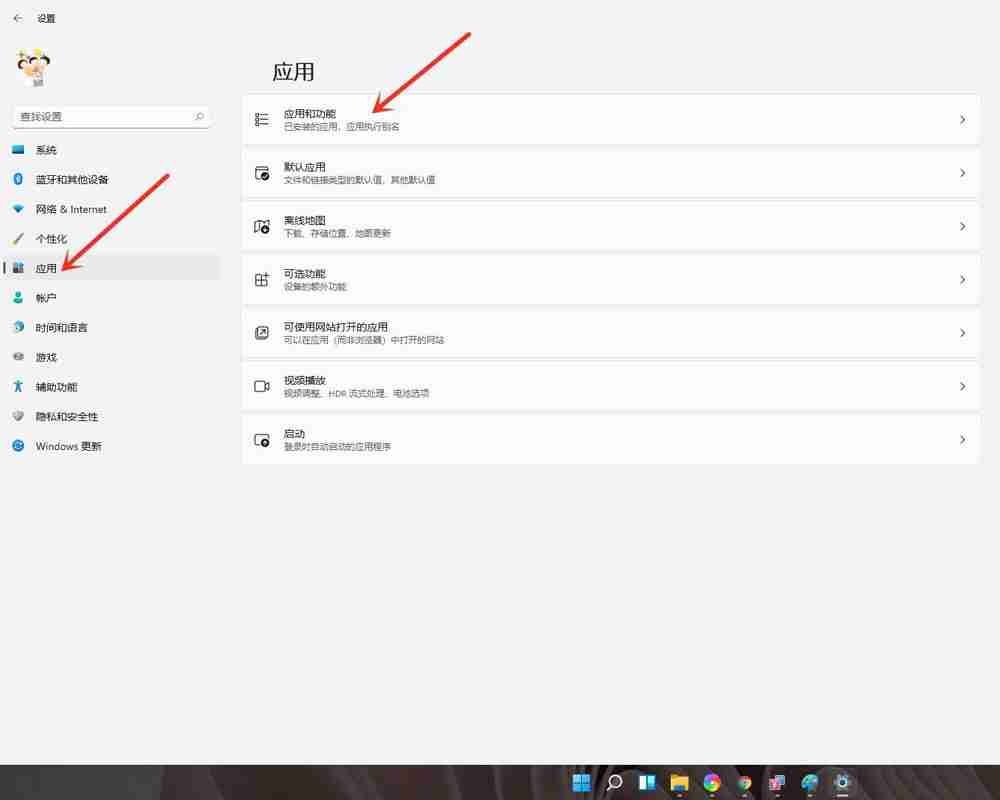
Task: Click the accessibility figure icon
Action: pyautogui.click(x=18, y=386)
